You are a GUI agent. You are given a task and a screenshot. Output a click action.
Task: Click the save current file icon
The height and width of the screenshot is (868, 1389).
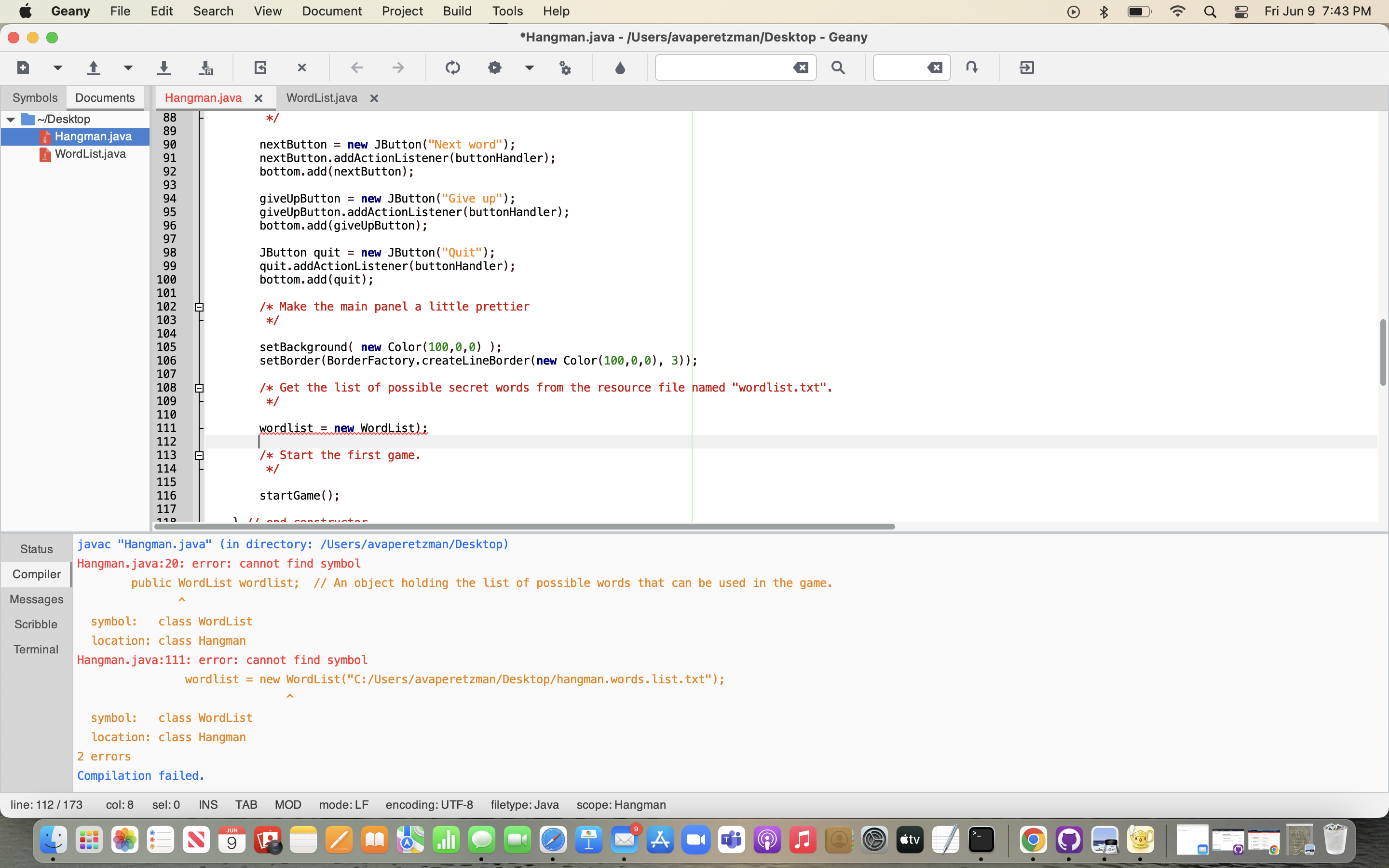tap(163, 68)
